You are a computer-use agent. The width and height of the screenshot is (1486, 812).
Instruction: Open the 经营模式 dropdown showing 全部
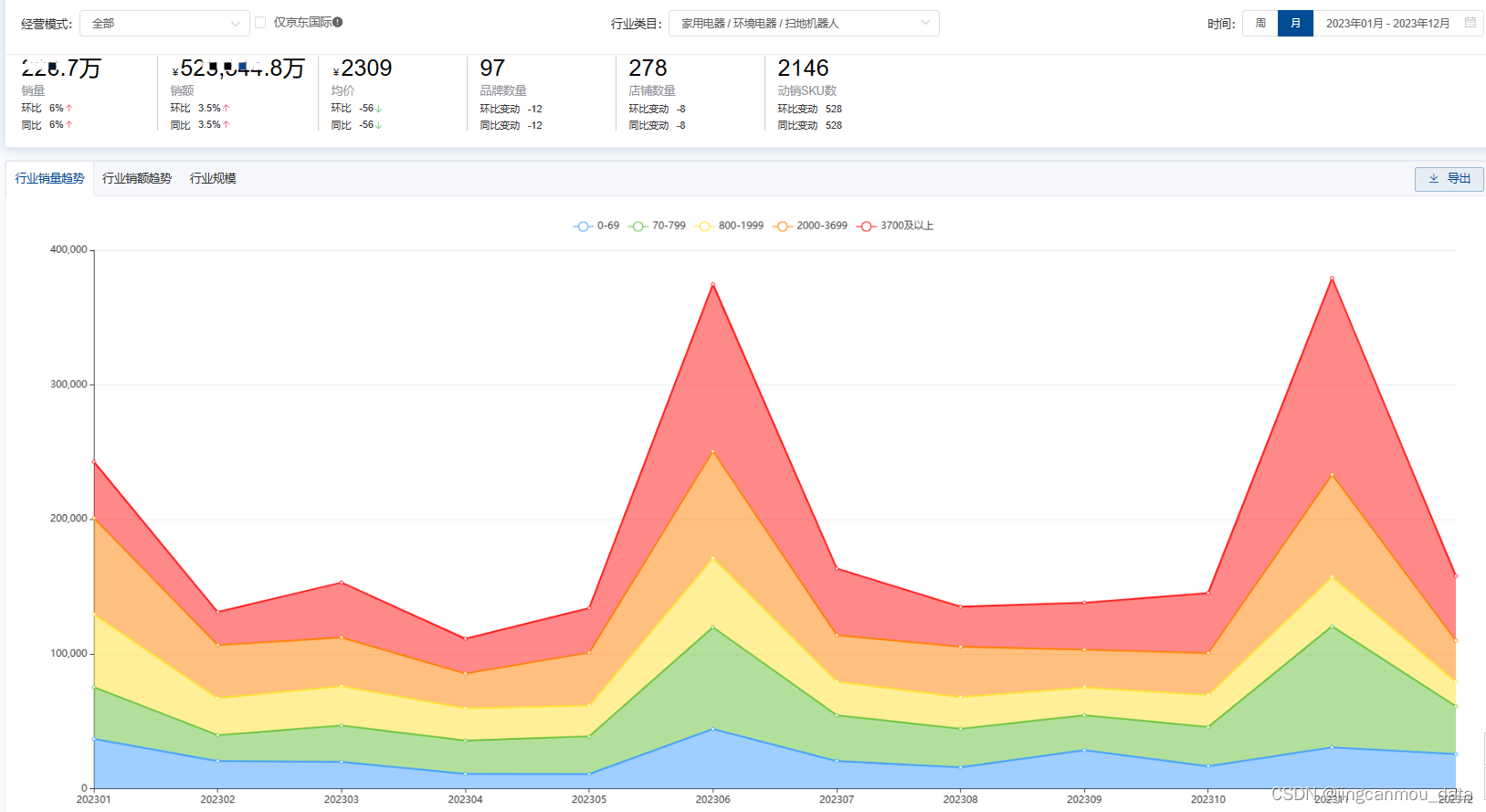click(x=164, y=23)
